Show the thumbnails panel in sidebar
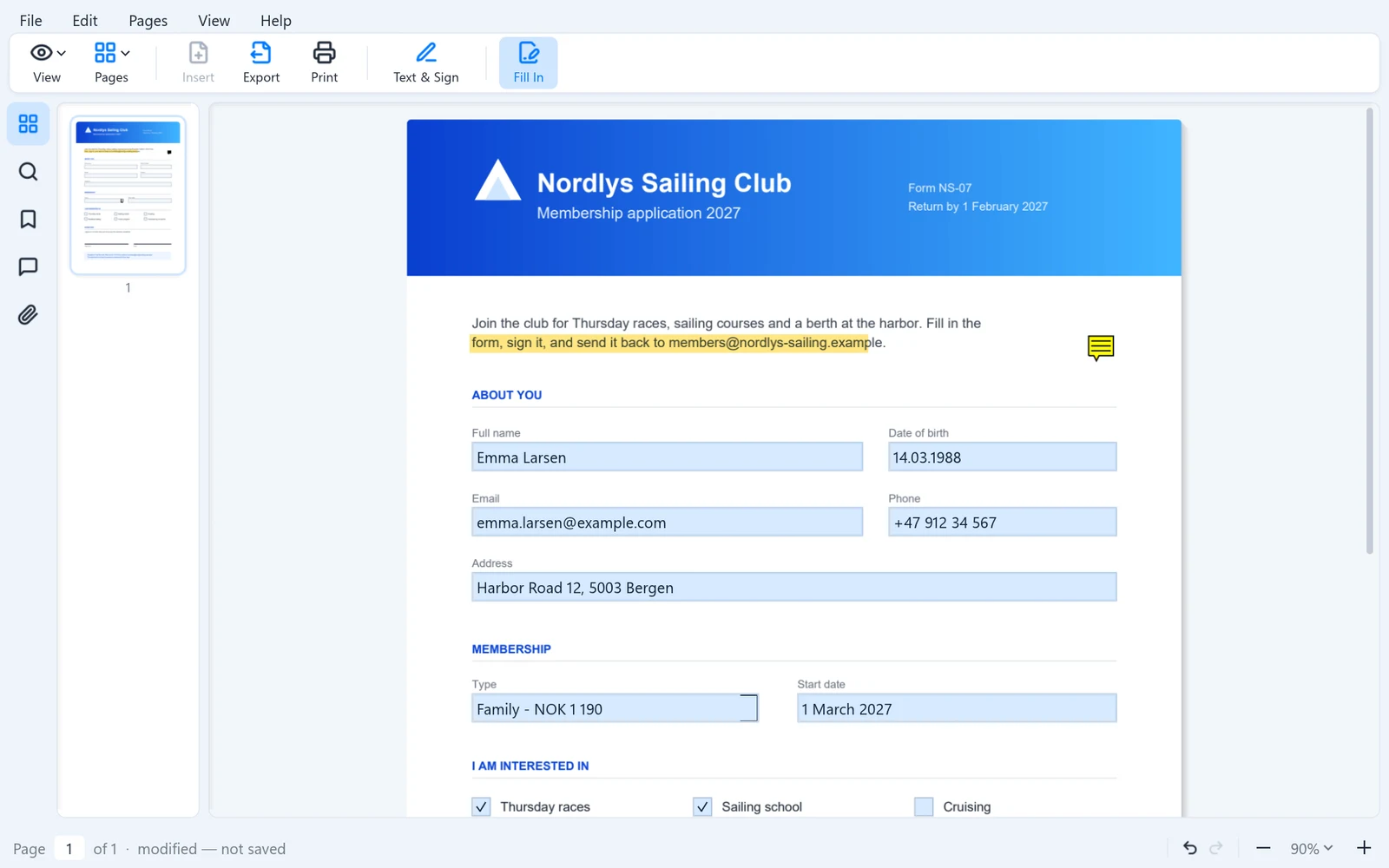This screenshot has width=1389, height=868. coord(28,124)
